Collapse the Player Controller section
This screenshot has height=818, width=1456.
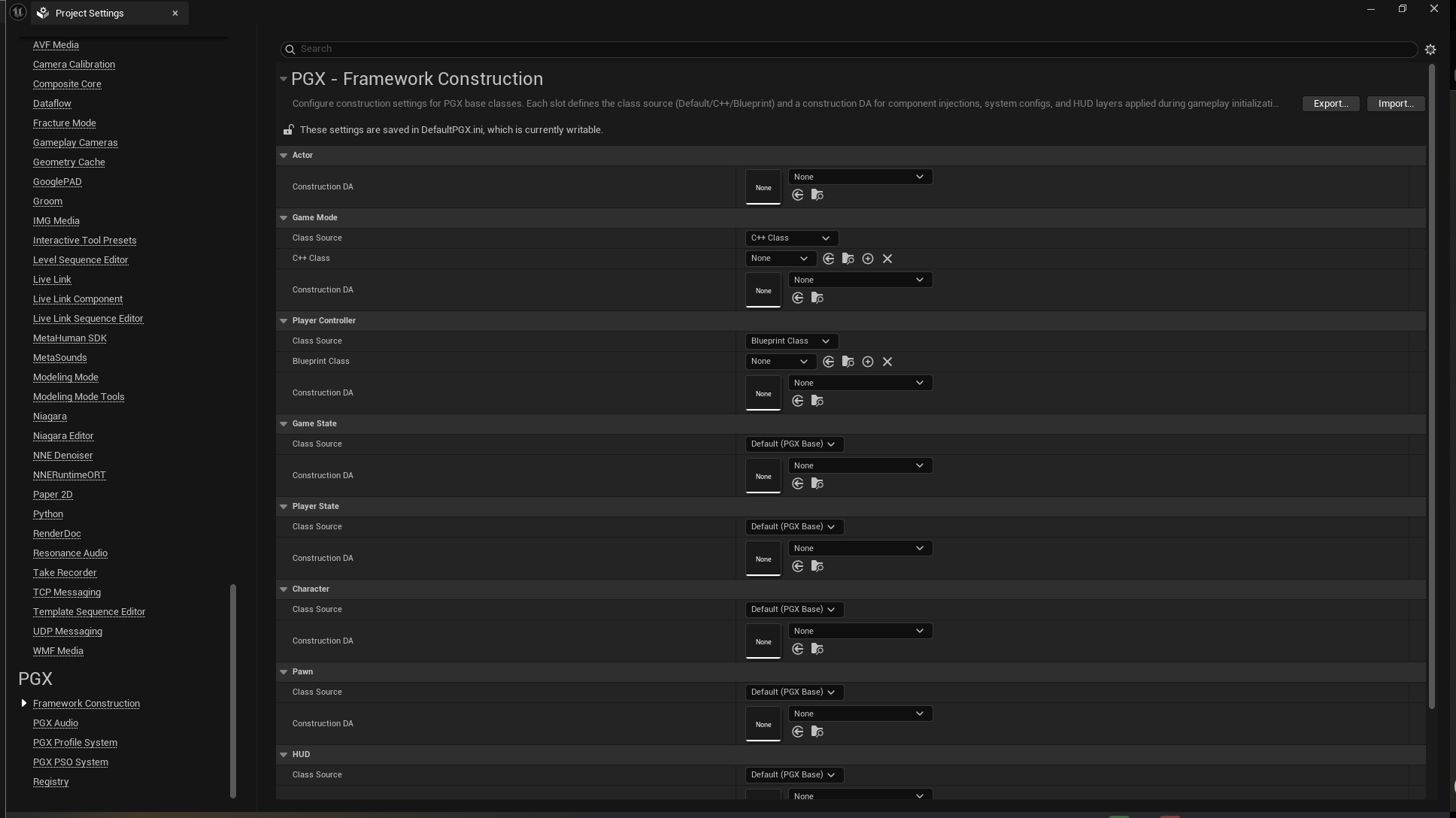(284, 321)
